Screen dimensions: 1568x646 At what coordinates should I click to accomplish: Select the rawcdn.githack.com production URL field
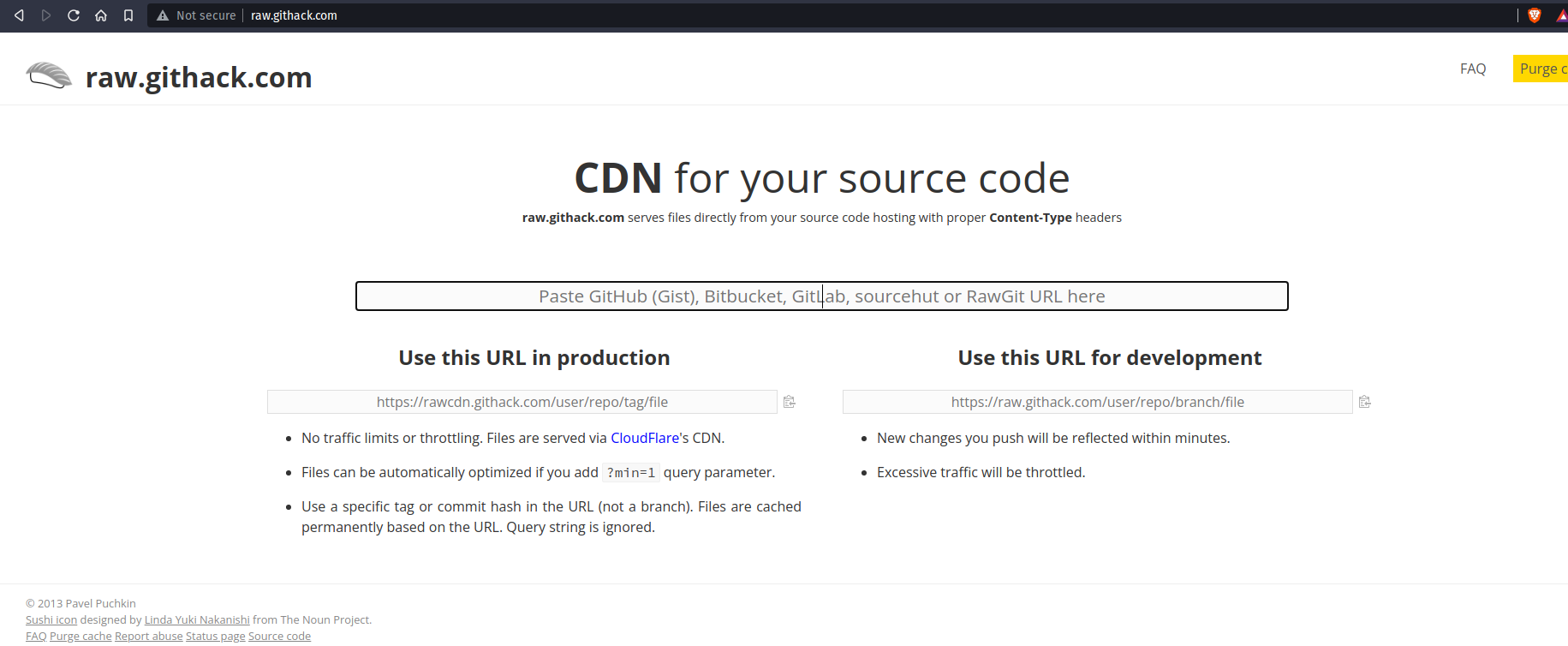pos(522,402)
